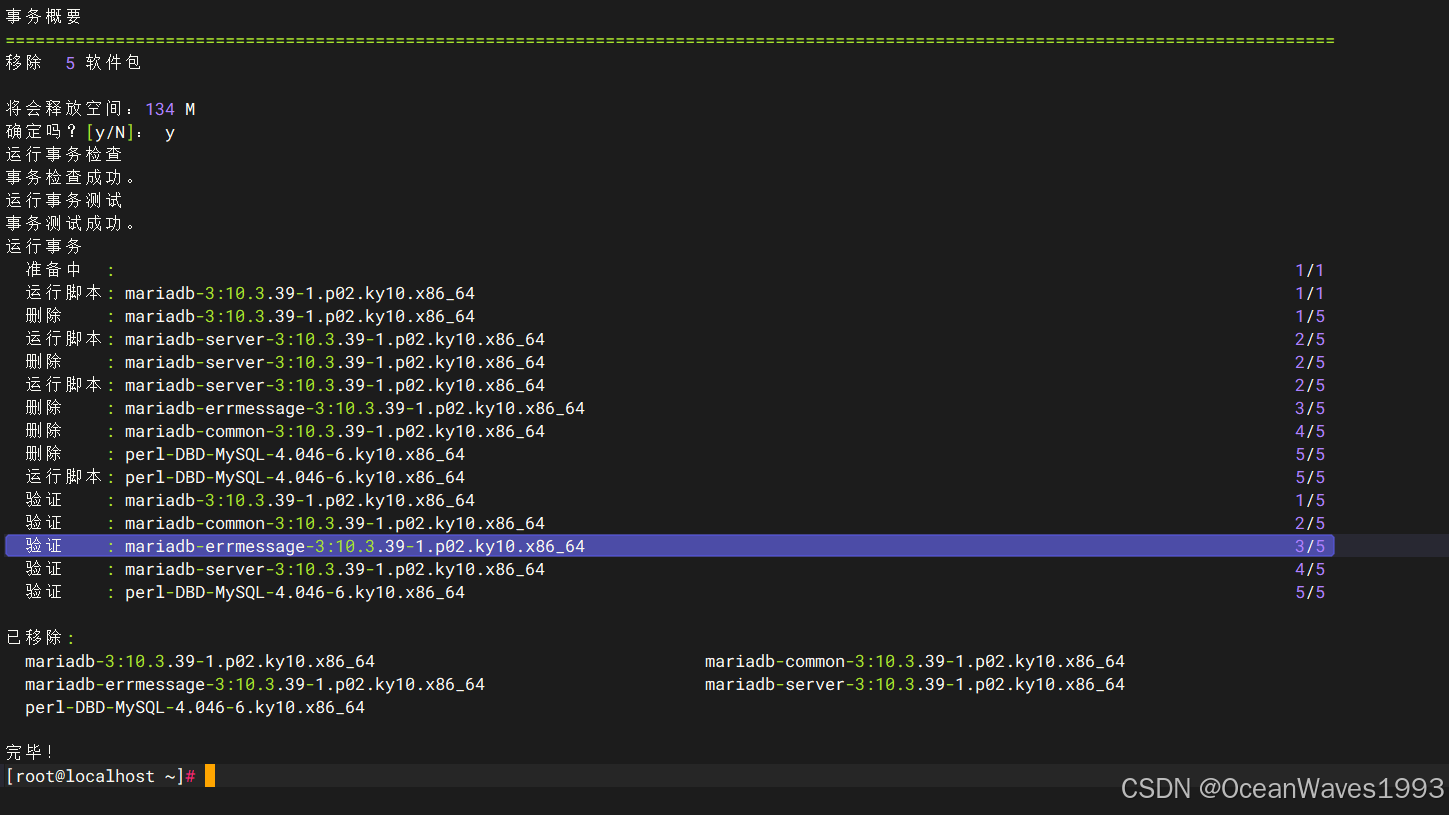Click the '事务测试成功。' line
The image size is (1449, 815).
pos(71,223)
